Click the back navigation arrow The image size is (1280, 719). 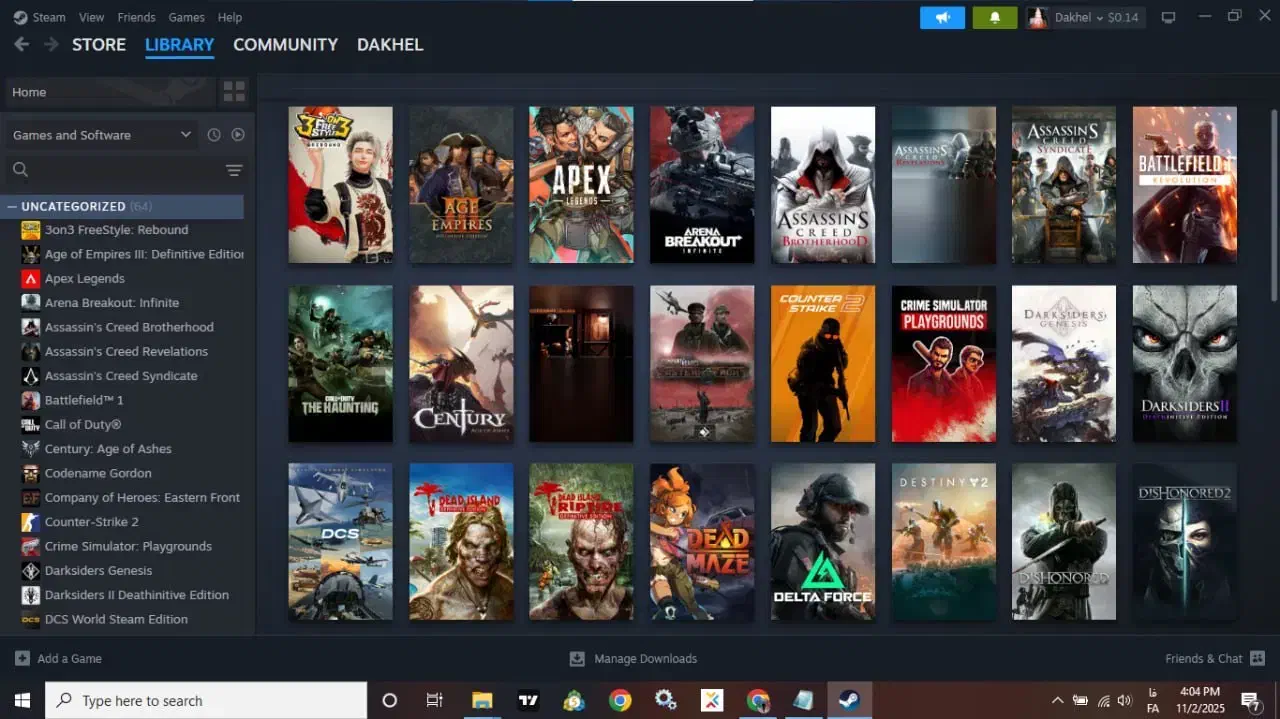20,44
